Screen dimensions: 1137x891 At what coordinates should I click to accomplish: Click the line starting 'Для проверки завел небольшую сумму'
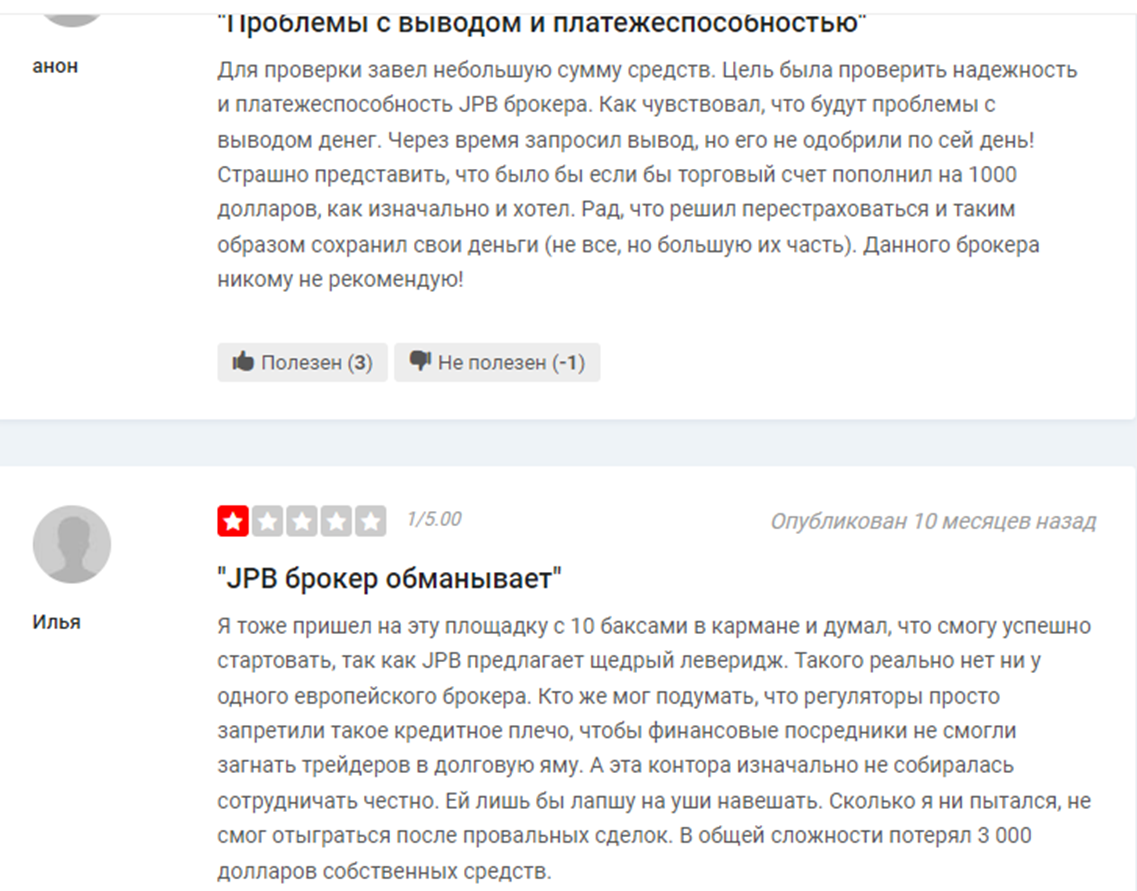pos(648,70)
